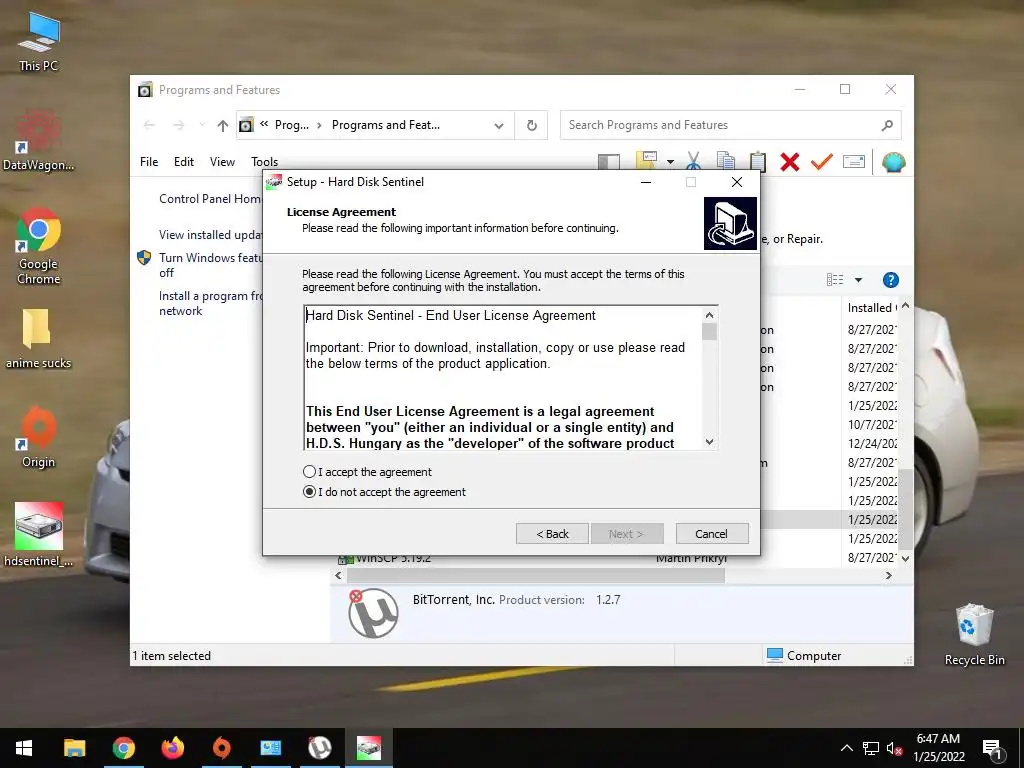Open uTorrent from the taskbar
This screenshot has width=1024, height=768.
pos(319,748)
